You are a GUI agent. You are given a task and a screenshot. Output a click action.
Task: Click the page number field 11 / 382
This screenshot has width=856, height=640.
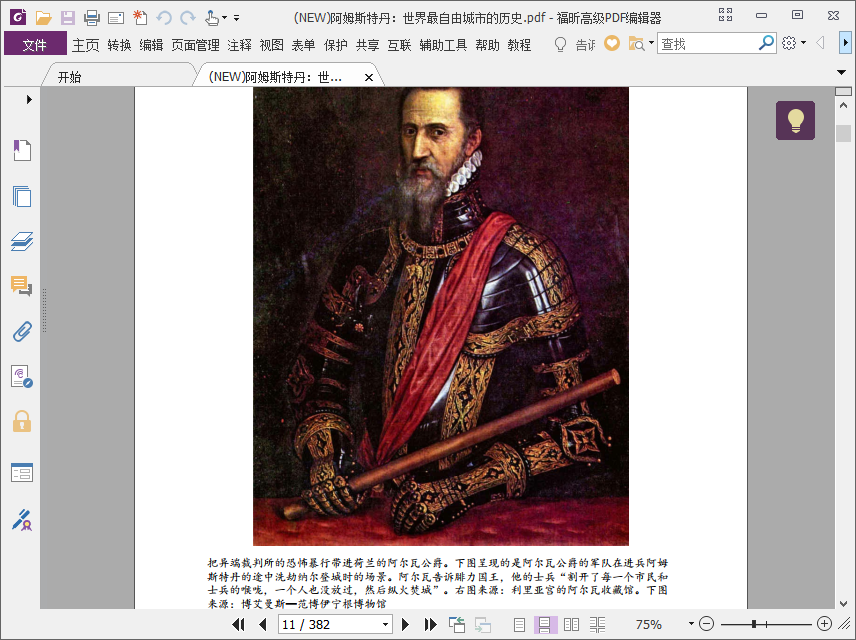(329, 624)
